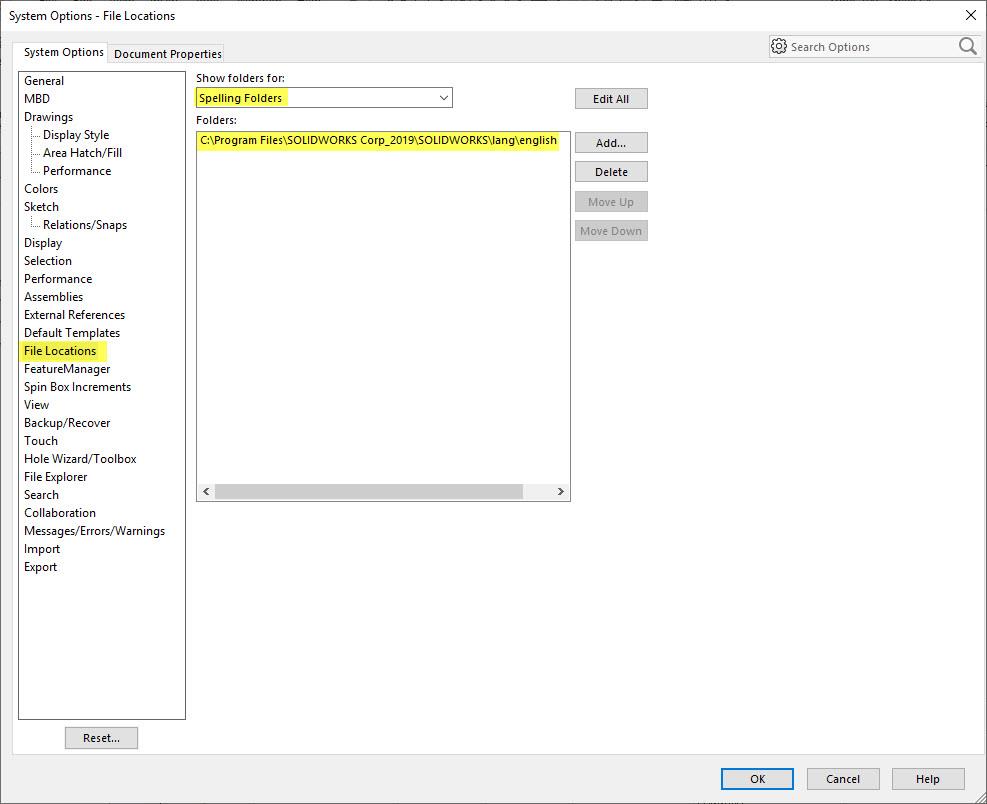Switch to the Document Properties tab

pyautogui.click(x=166, y=54)
